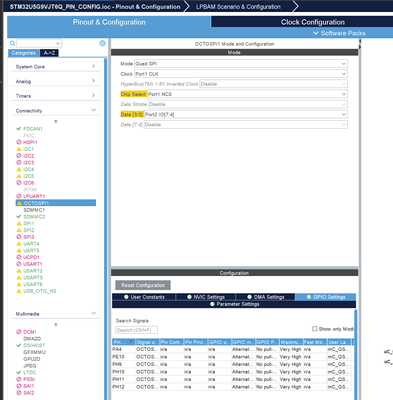Click the search magnifier icon in sidebar
Image resolution: width=393 pixels, height=400 pixels.
(x=12, y=43)
